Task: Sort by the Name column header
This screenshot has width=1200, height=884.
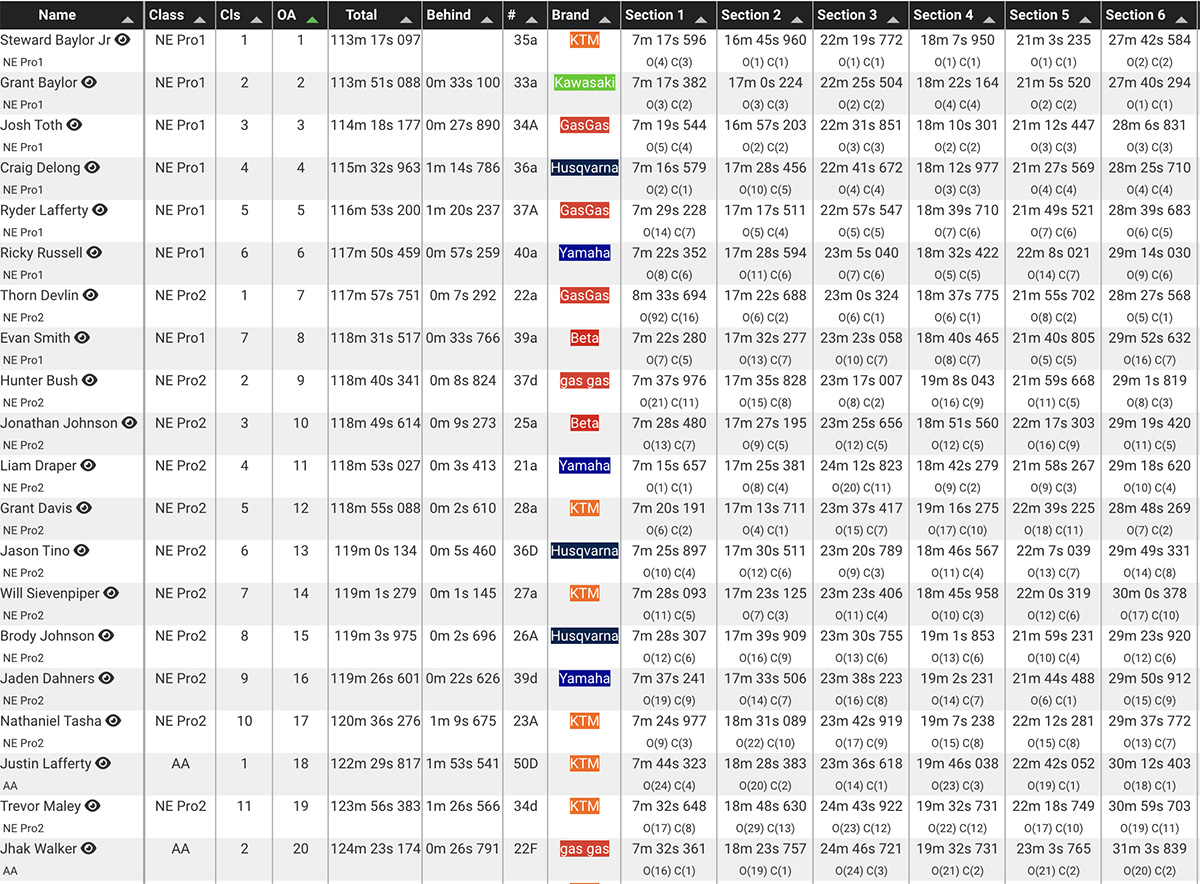Action: tap(72, 15)
